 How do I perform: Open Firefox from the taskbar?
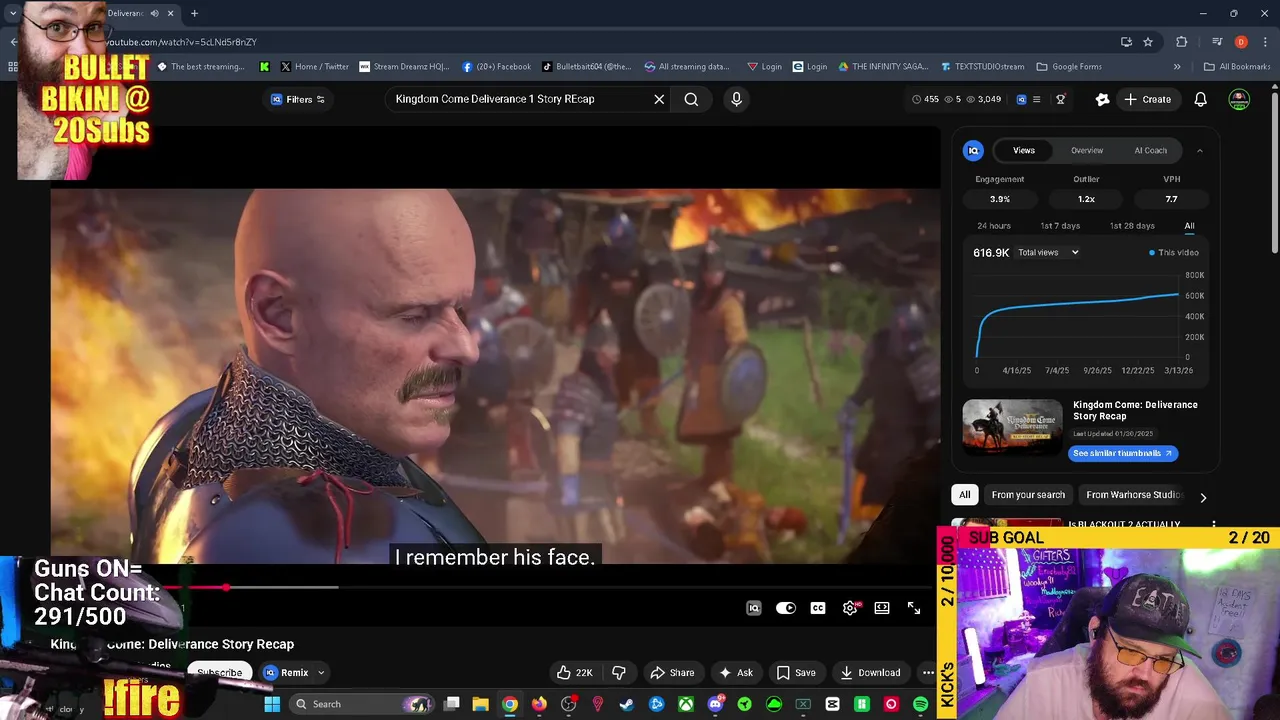(x=539, y=704)
